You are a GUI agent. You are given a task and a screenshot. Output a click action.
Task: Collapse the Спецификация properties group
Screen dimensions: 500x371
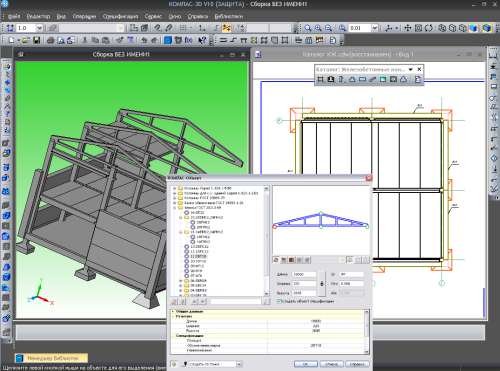coord(173,336)
